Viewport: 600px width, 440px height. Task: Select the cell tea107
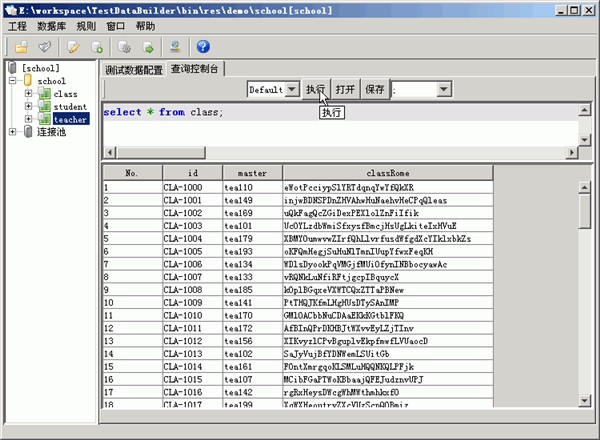click(x=253, y=379)
